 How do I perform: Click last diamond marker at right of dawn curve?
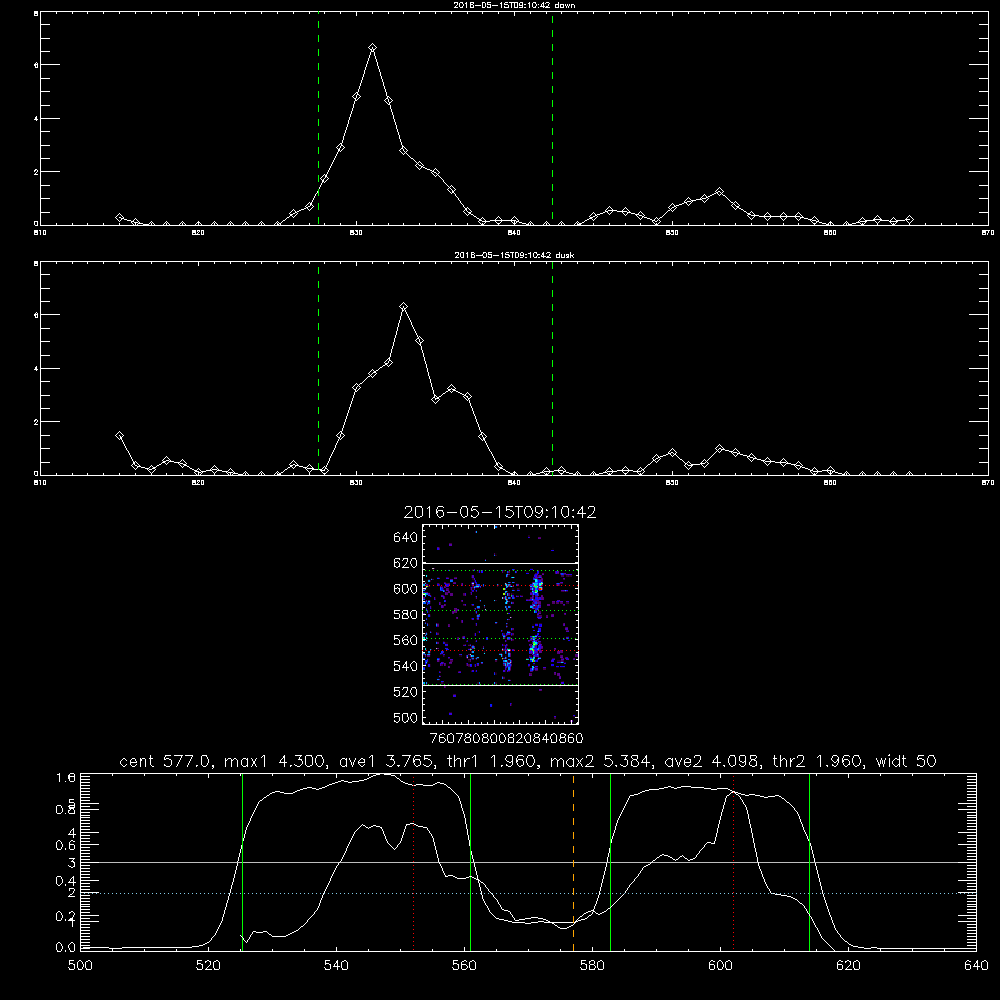pyautogui.click(x=909, y=219)
